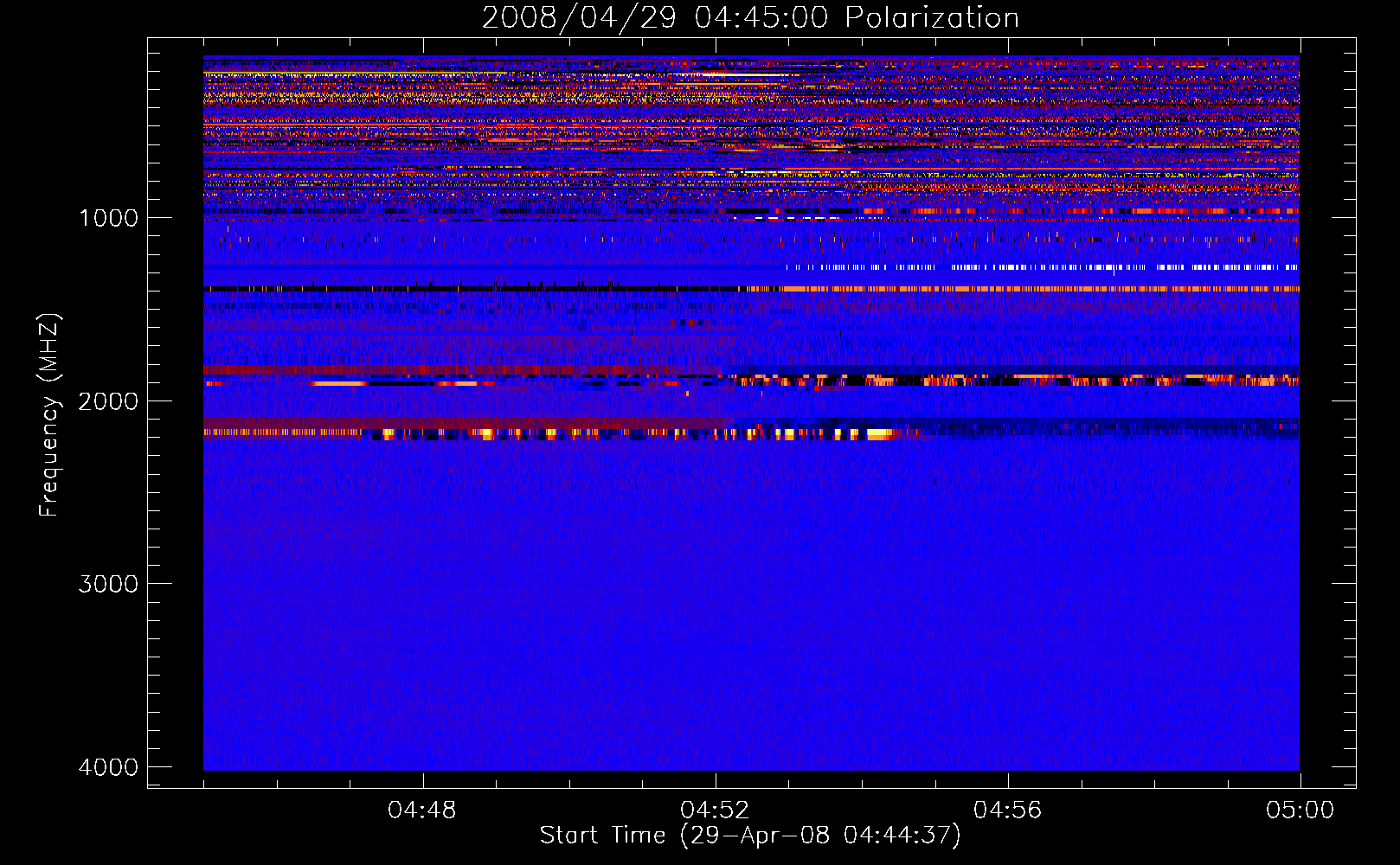Viewport: 1400px width, 865px height.
Task: Click the 3000 frequency tick label
Action: [x=108, y=584]
